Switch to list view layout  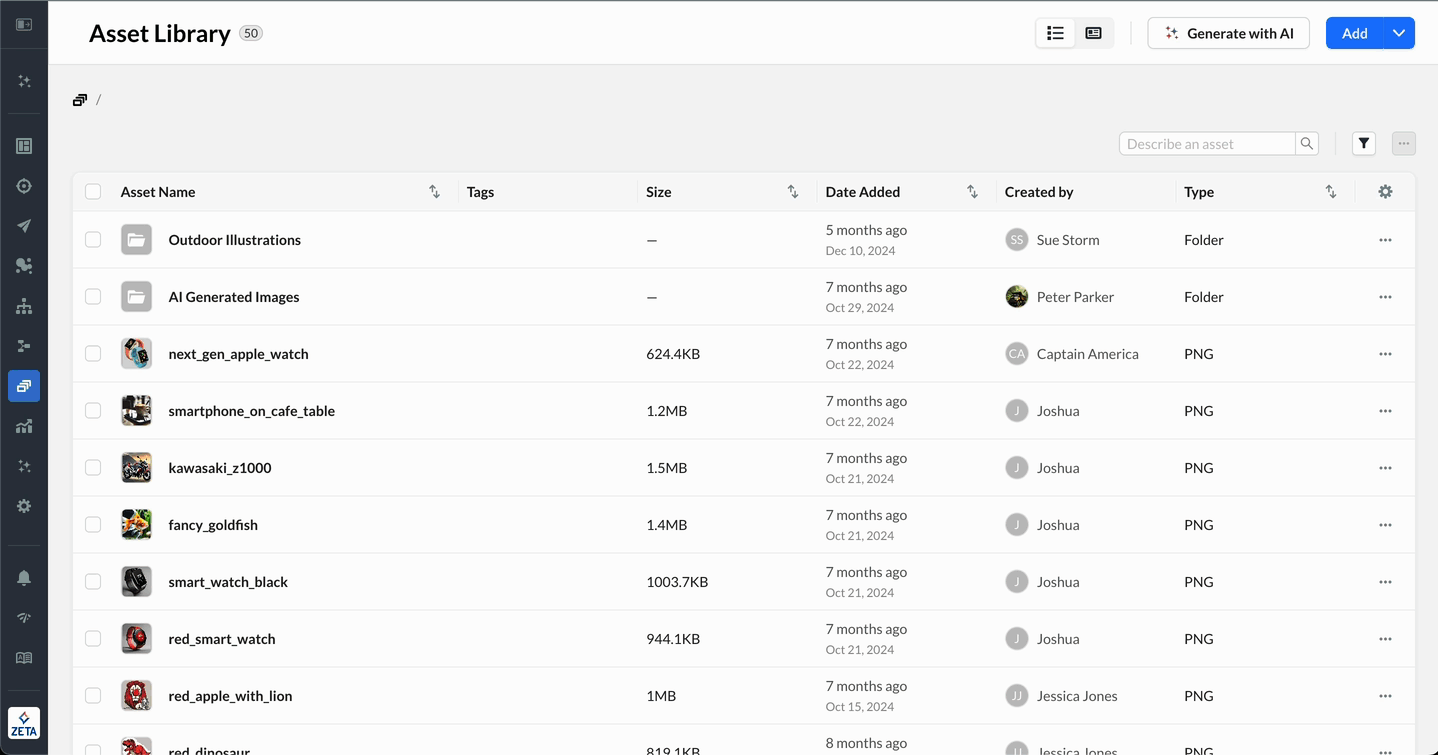coord(1055,33)
